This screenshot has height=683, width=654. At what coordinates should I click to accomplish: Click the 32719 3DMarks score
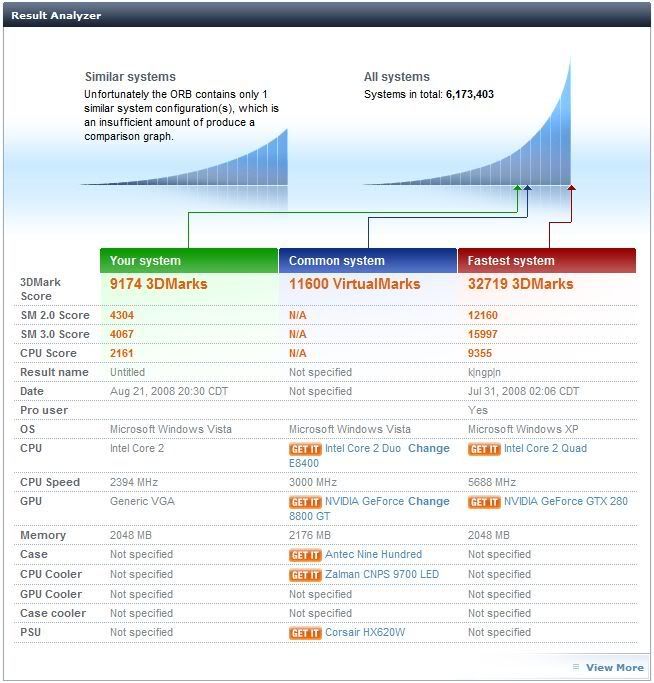521,284
